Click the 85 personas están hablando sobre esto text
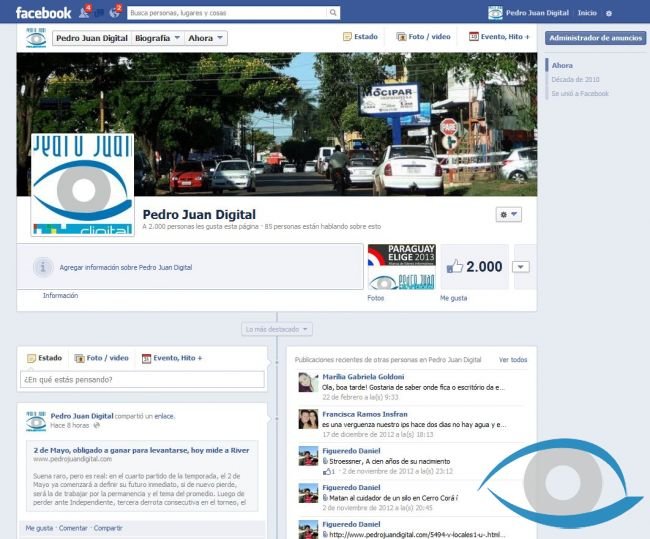 pos(323,226)
